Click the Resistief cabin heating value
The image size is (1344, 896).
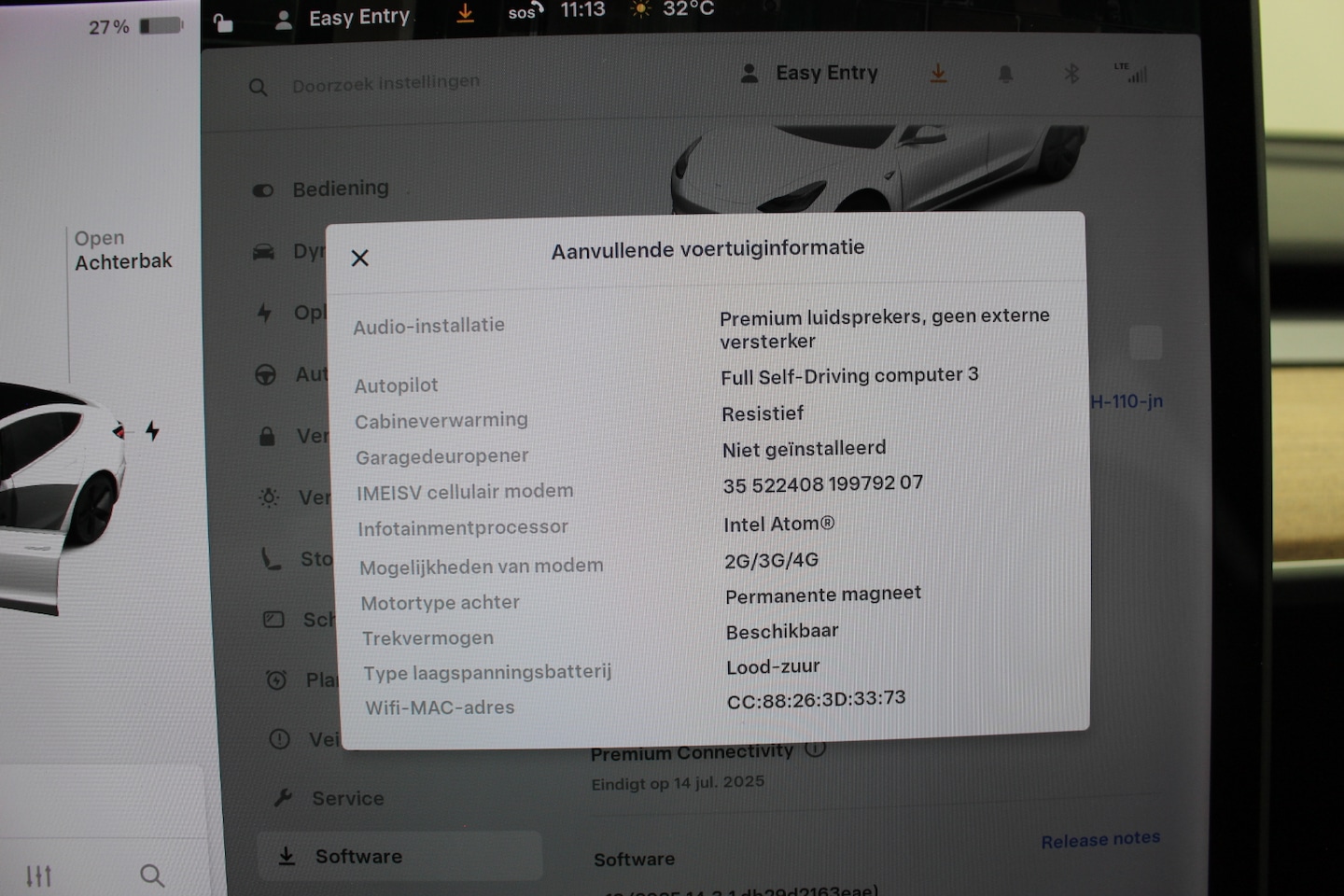pos(763,413)
